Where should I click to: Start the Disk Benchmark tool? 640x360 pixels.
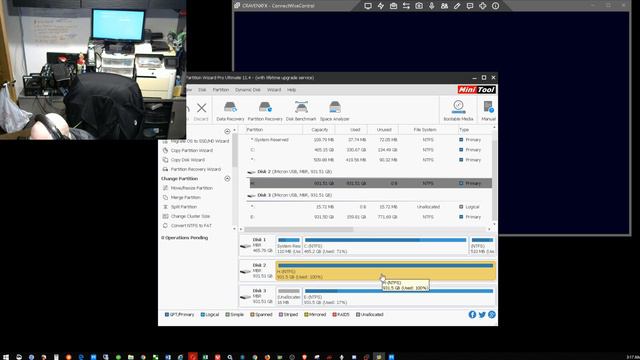coord(301,111)
